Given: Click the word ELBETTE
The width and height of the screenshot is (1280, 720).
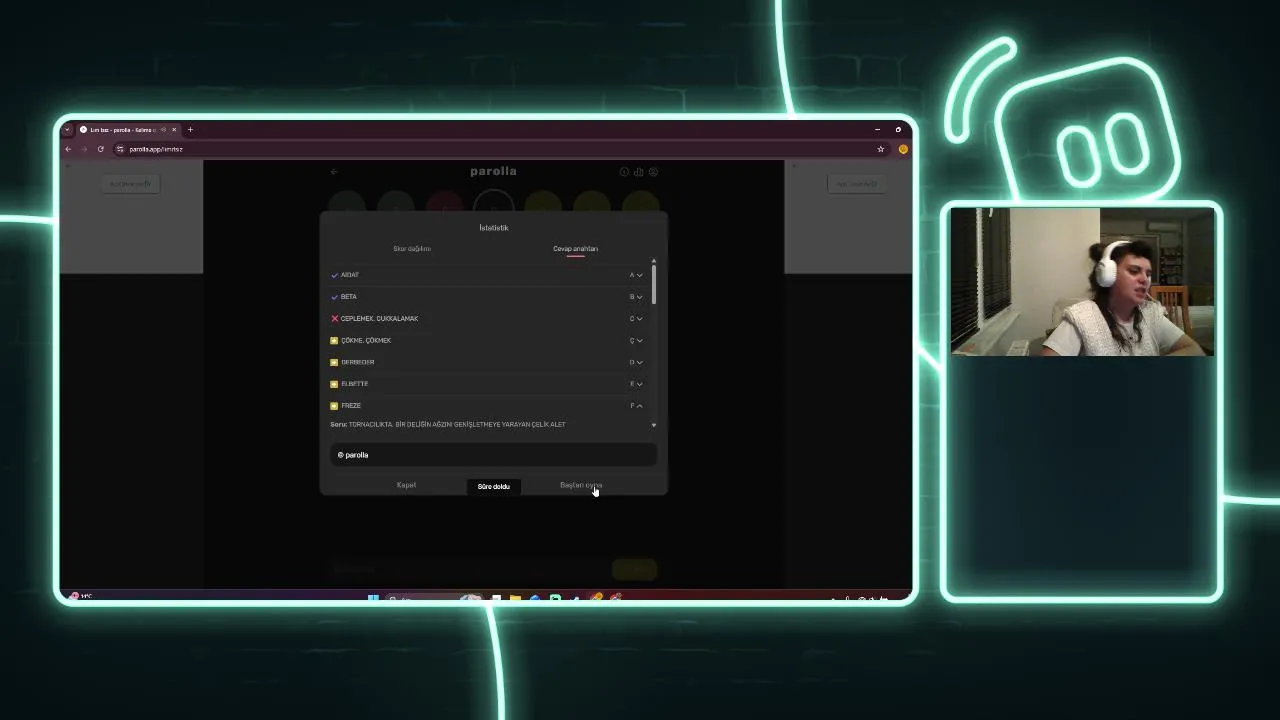Looking at the screenshot, I should [x=355, y=384].
